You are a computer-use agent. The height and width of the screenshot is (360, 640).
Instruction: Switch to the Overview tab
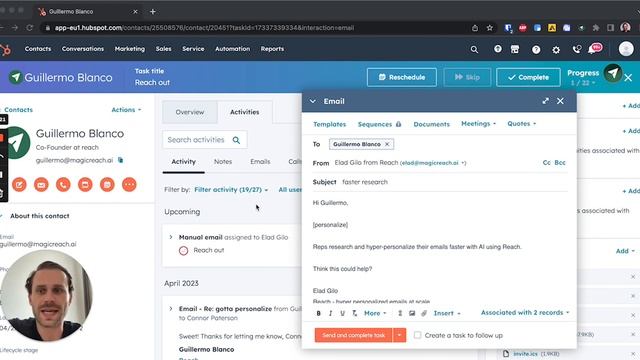click(x=190, y=112)
